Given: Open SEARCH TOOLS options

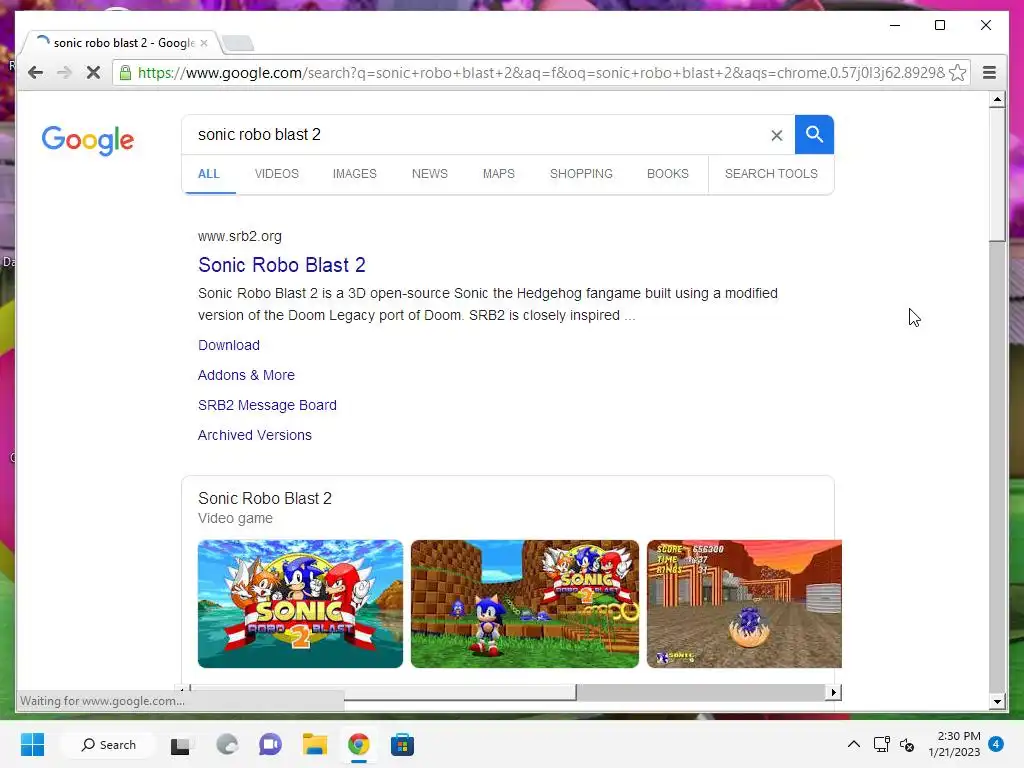Looking at the screenshot, I should tap(771, 174).
